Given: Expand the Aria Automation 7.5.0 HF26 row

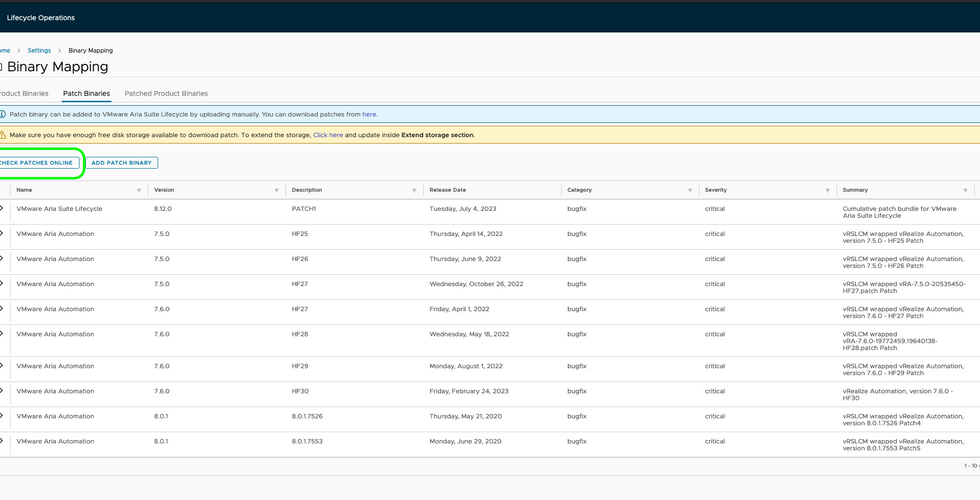Looking at the screenshot, I should [2, 259].
